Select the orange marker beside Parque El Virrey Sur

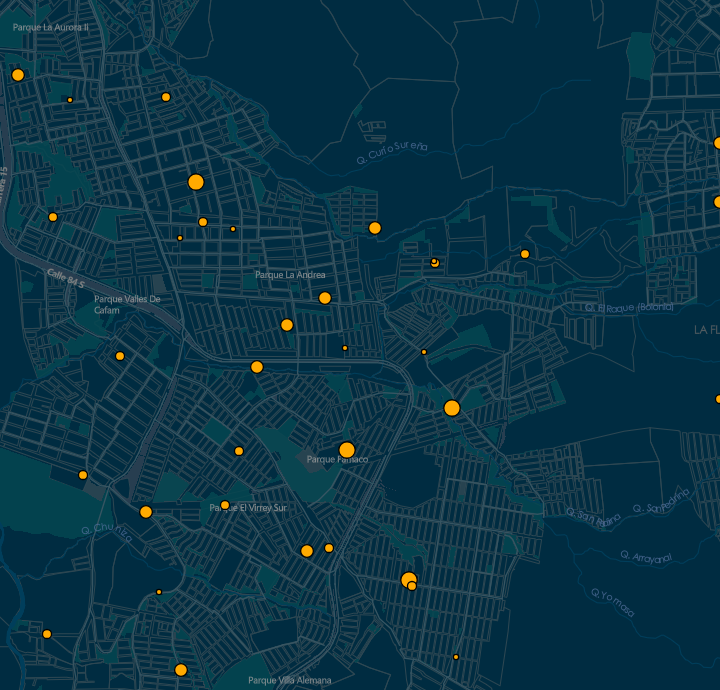pos(225,505)
